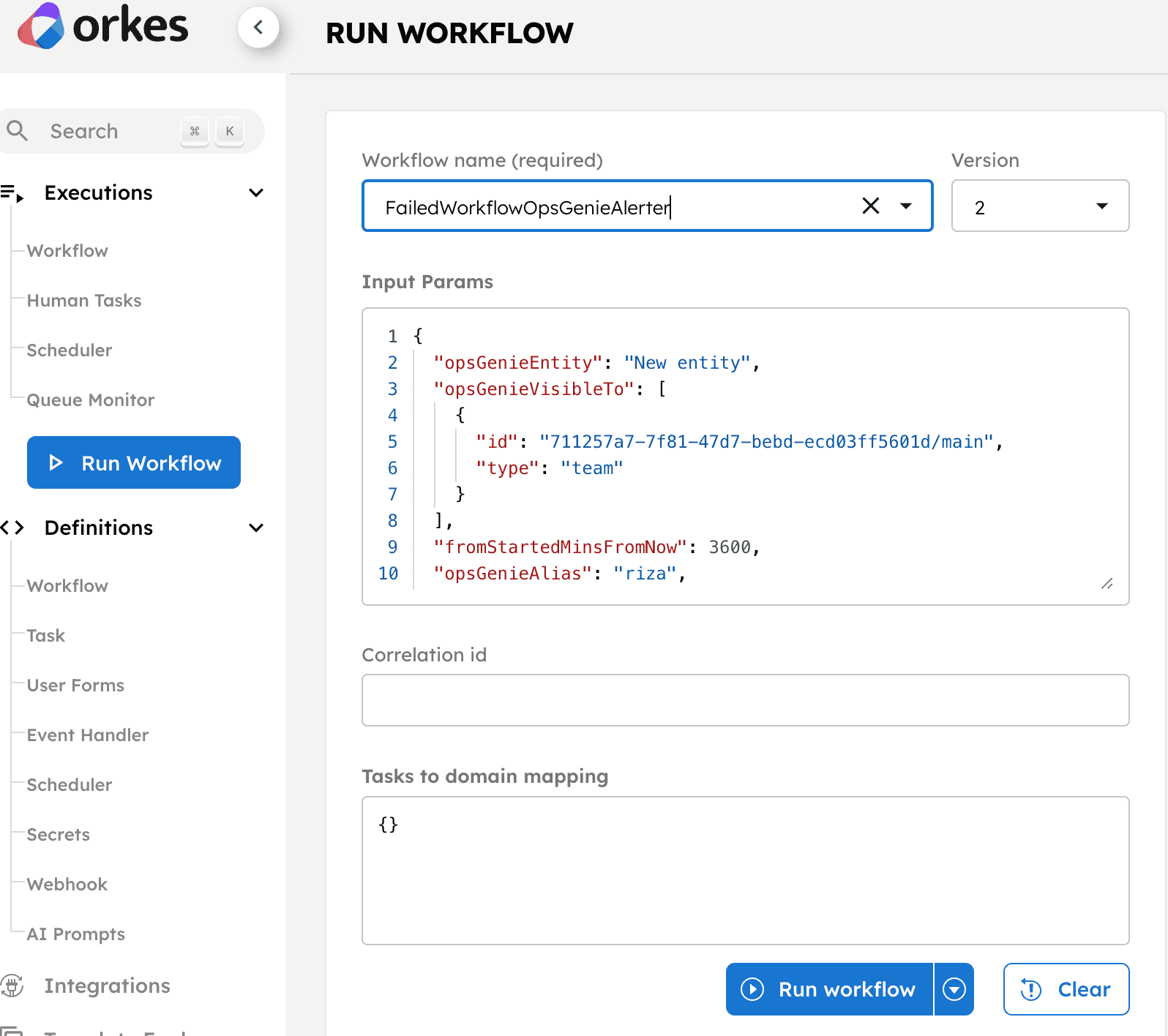Click the Clear button

1066,989
